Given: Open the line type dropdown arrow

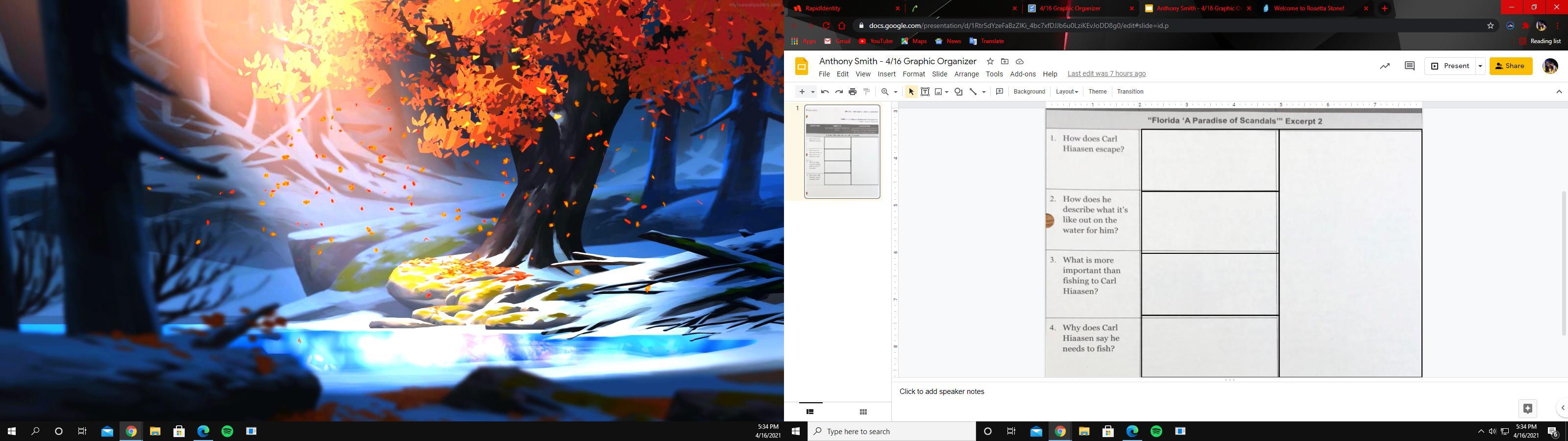Looking at the screenshot, I should pyautogui.click(x=983, y=92).
